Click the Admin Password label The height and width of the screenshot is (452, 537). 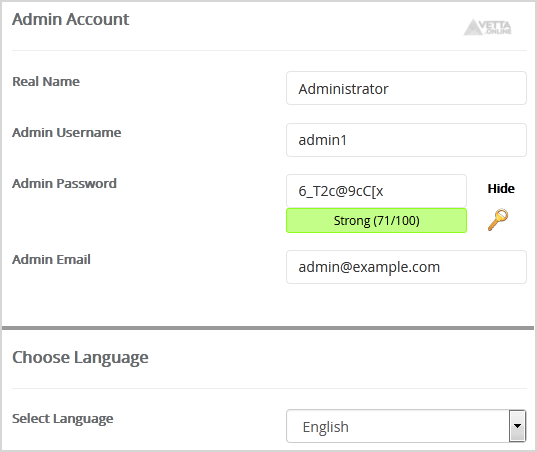click(x=64, y=184)
